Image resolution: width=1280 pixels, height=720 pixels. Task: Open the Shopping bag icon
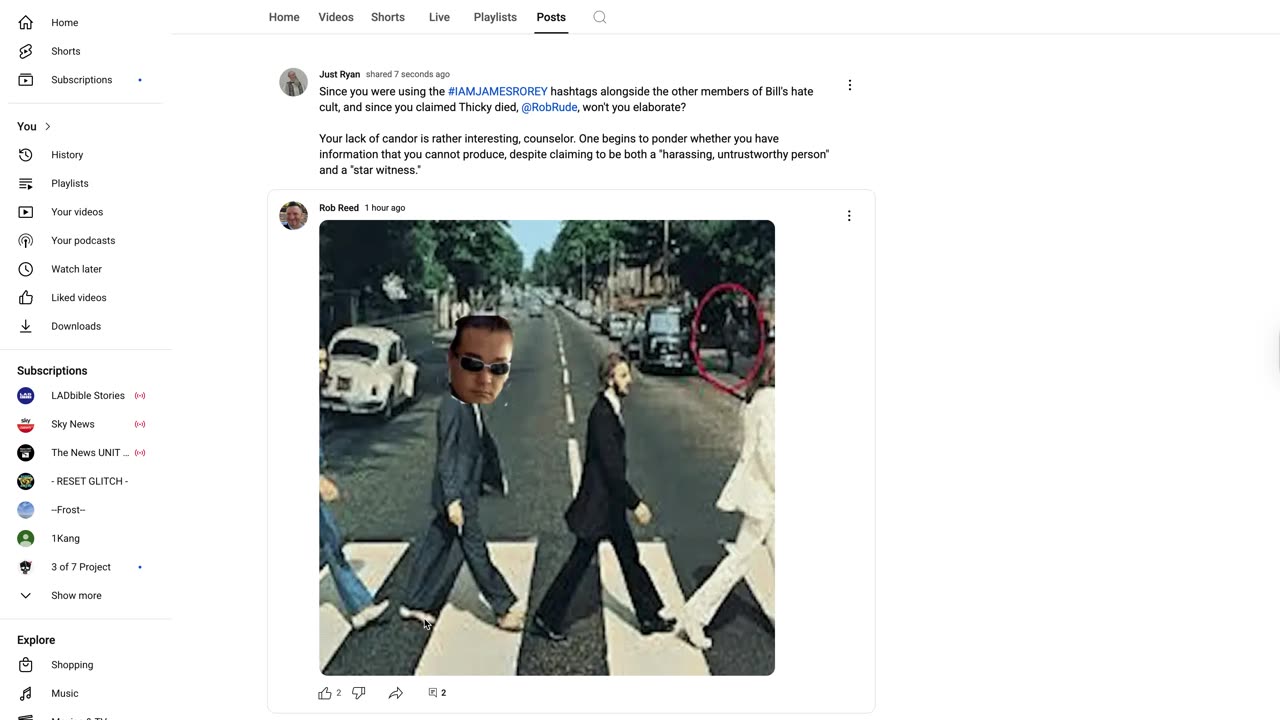pyautogui.click(x=26, y=665)
